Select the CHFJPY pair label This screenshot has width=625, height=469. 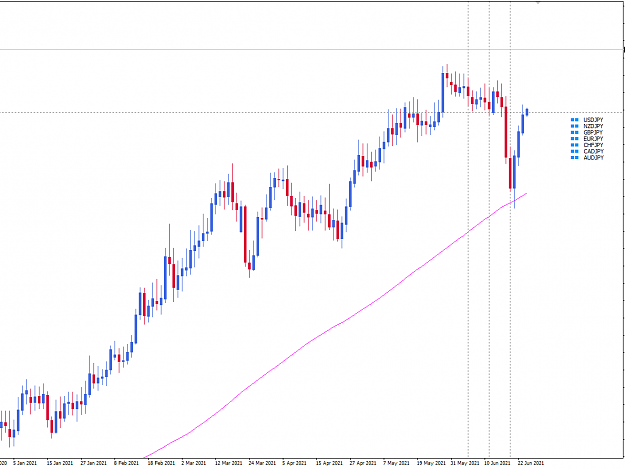593,145
